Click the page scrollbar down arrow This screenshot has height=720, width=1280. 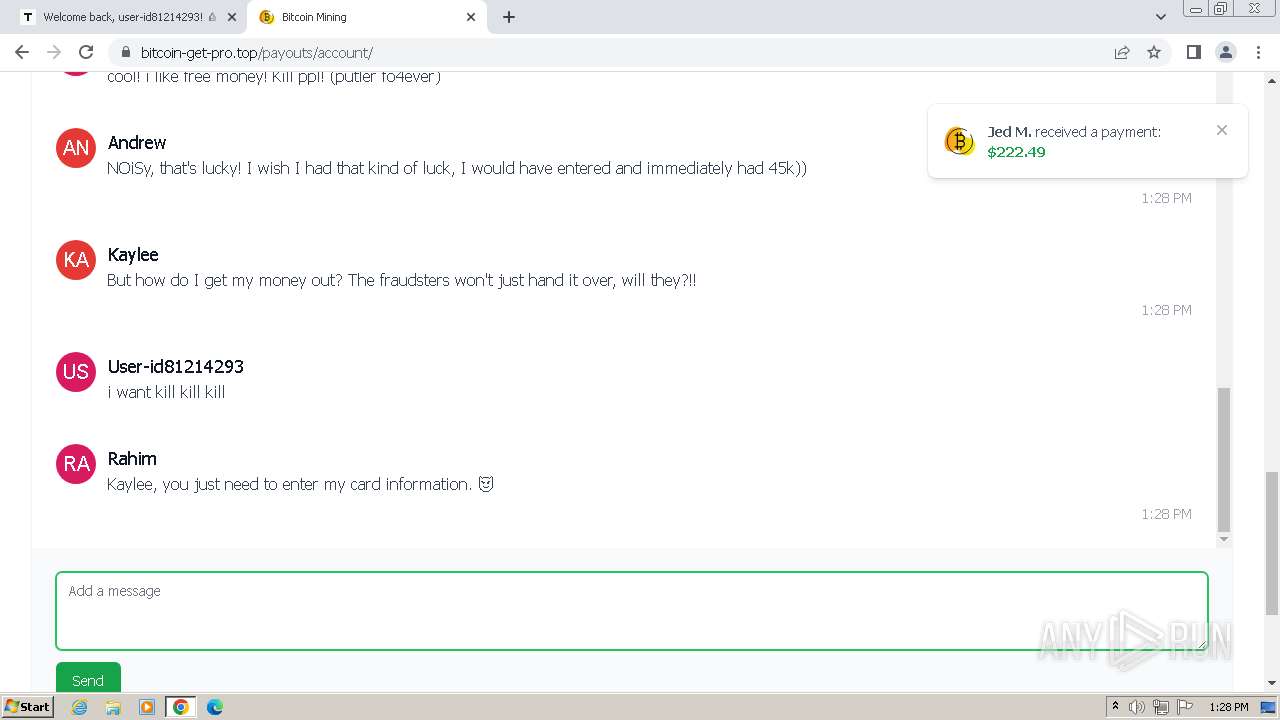click(x=1272, y=683)
